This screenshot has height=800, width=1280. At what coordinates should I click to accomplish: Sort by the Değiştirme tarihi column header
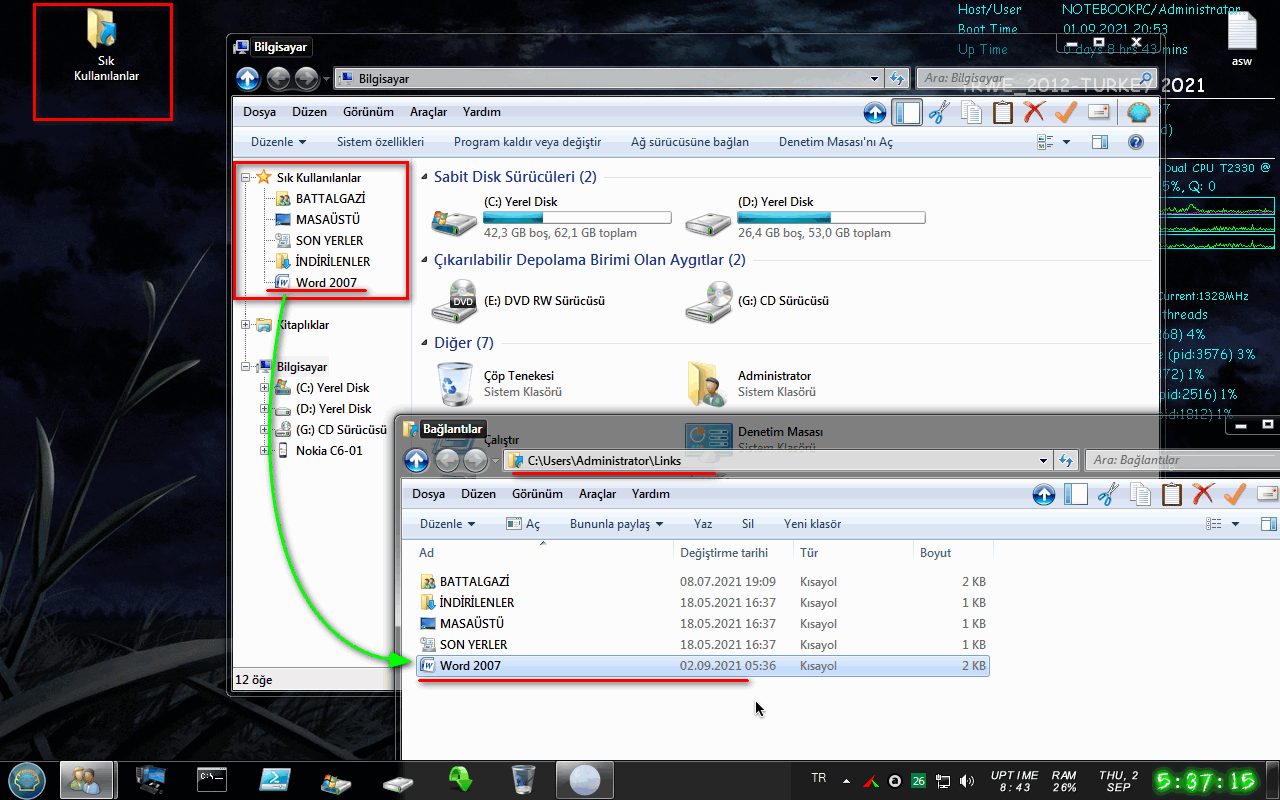point(734,553)
